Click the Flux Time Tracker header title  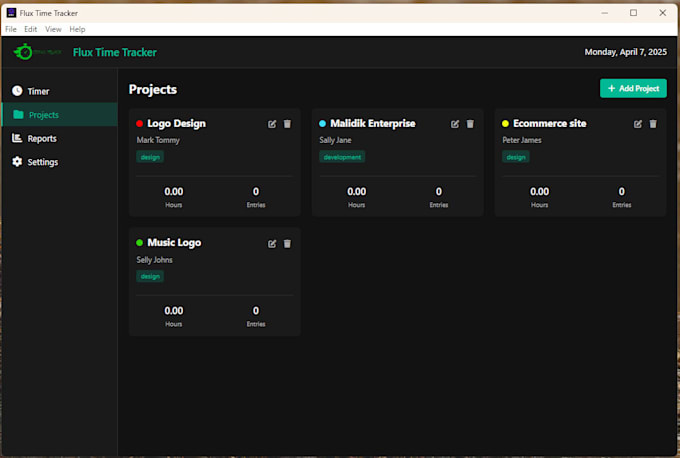[114, 52]
